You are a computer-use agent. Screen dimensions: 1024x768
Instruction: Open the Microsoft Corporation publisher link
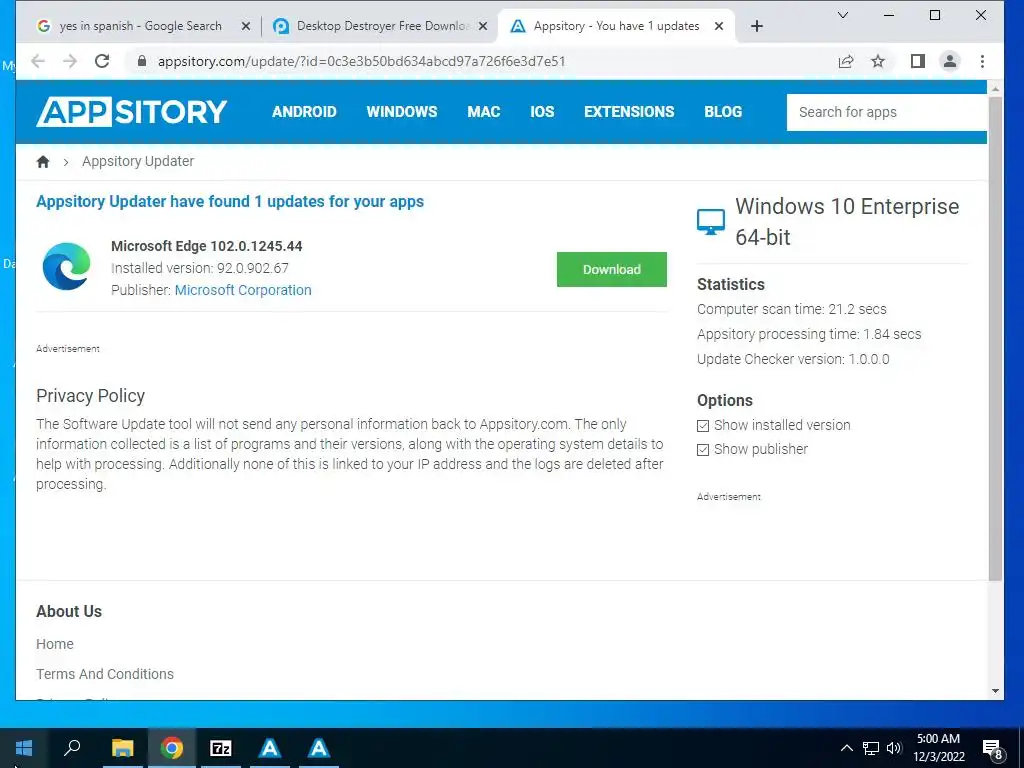[243, 290]
